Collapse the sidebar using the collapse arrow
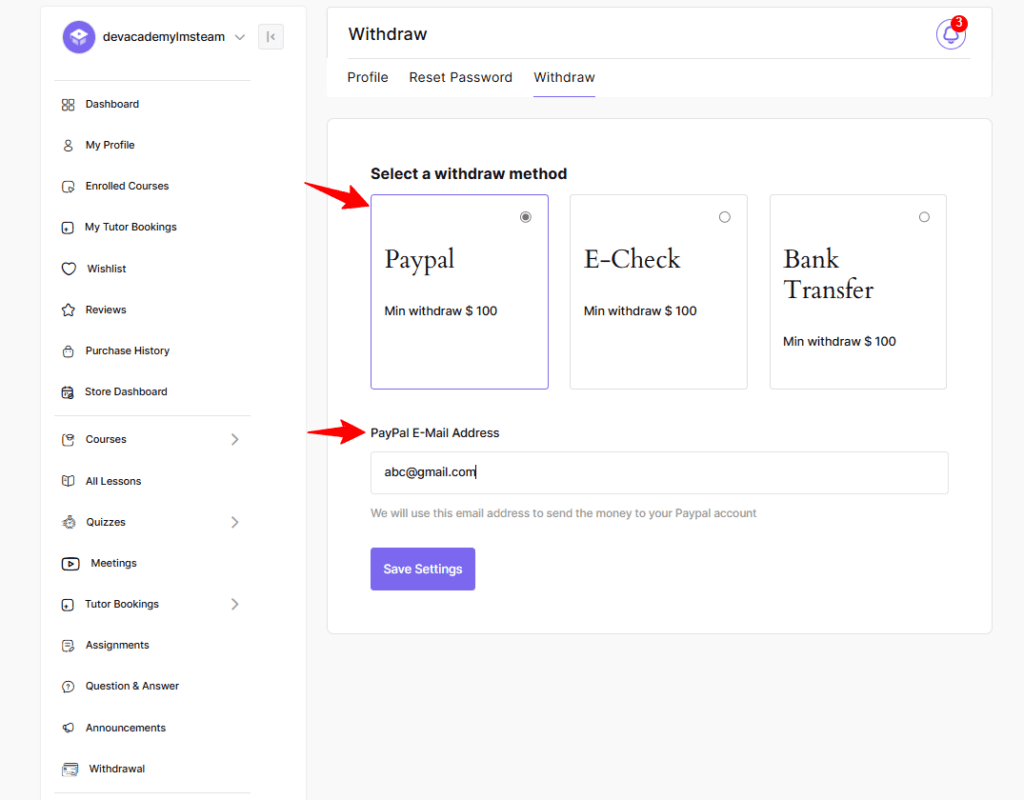1024x800 pixels. [271, 36]
